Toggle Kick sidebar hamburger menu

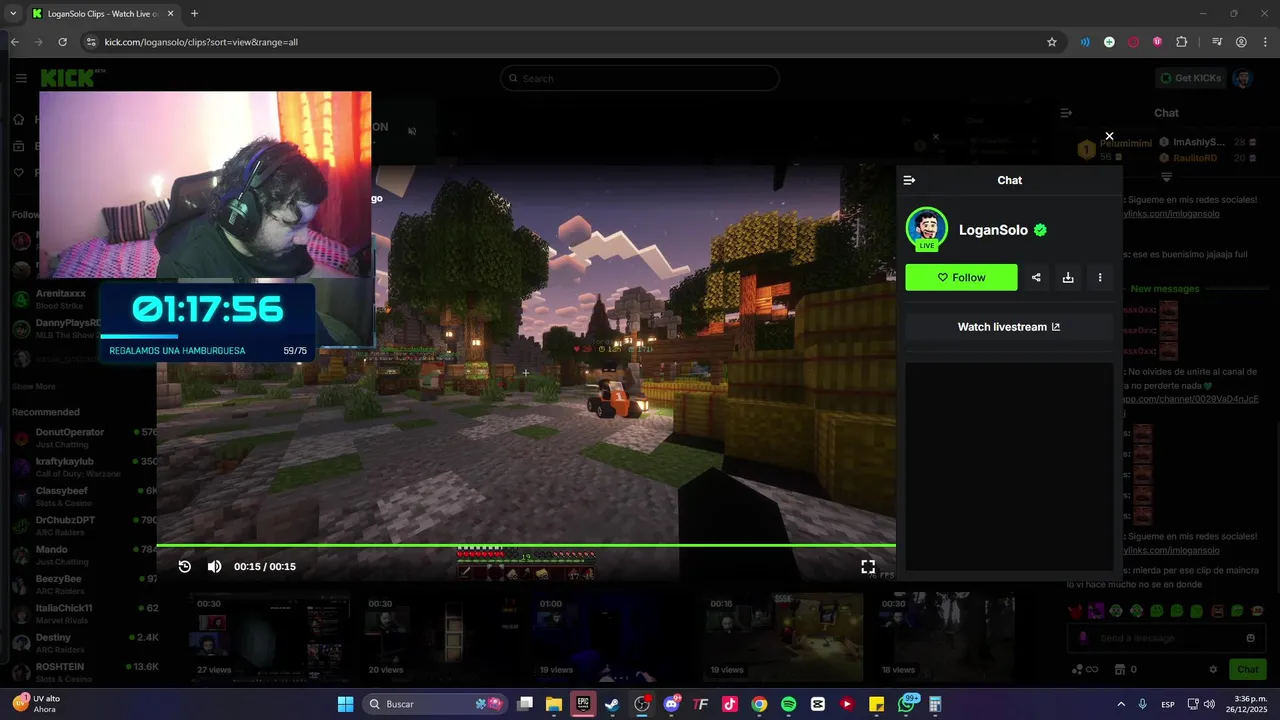tap(21, 78)
